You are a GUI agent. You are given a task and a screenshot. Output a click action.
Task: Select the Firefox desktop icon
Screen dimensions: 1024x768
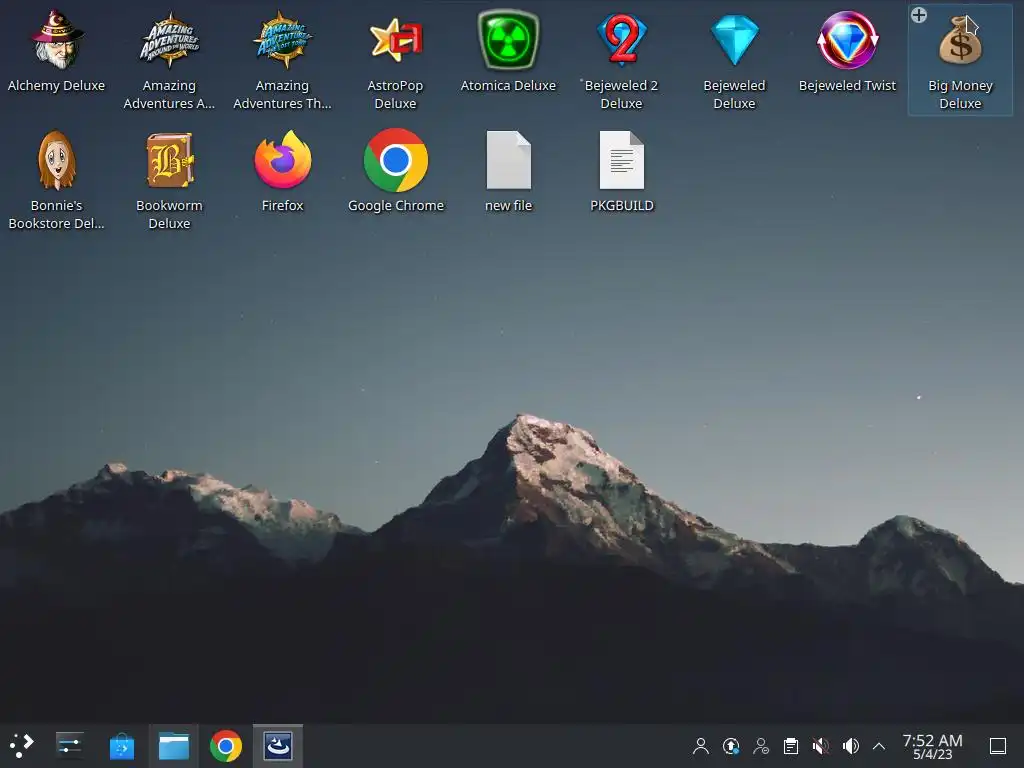283,161
